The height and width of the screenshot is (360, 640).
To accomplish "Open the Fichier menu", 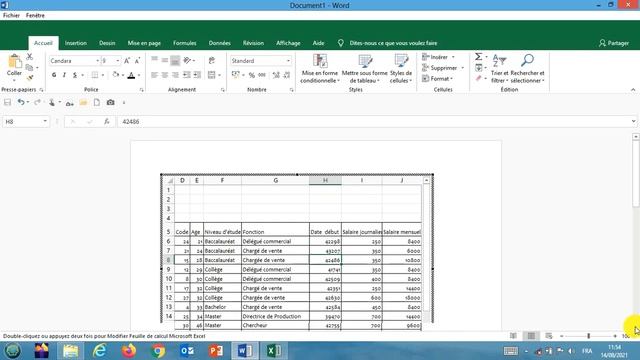I will (11, 16).
